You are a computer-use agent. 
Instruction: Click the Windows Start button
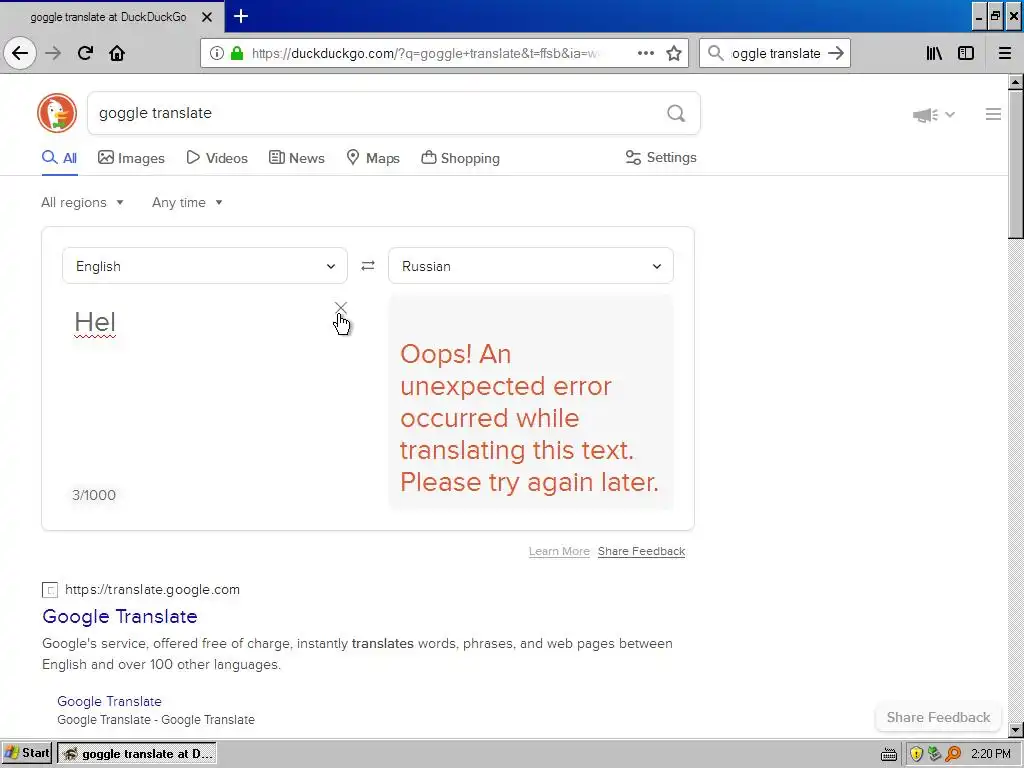(x=26, y=754)
